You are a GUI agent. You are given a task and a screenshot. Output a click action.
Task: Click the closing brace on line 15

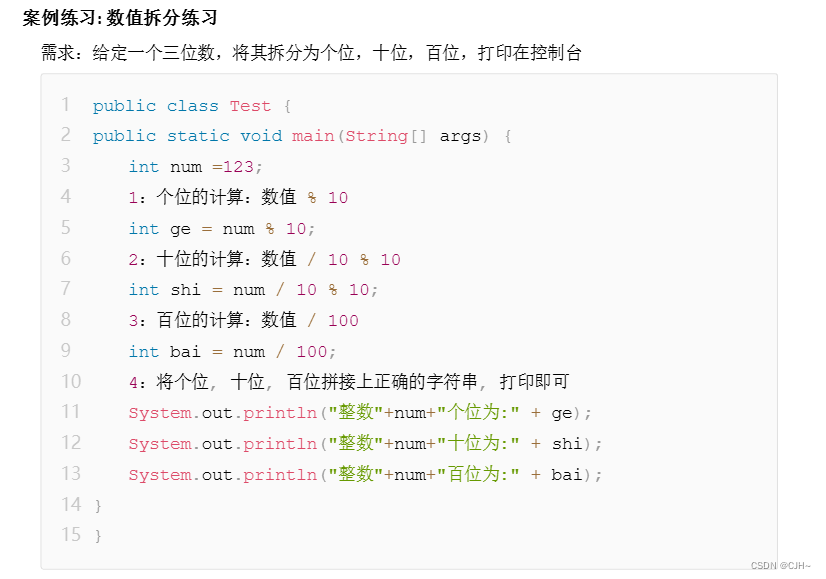98,536
